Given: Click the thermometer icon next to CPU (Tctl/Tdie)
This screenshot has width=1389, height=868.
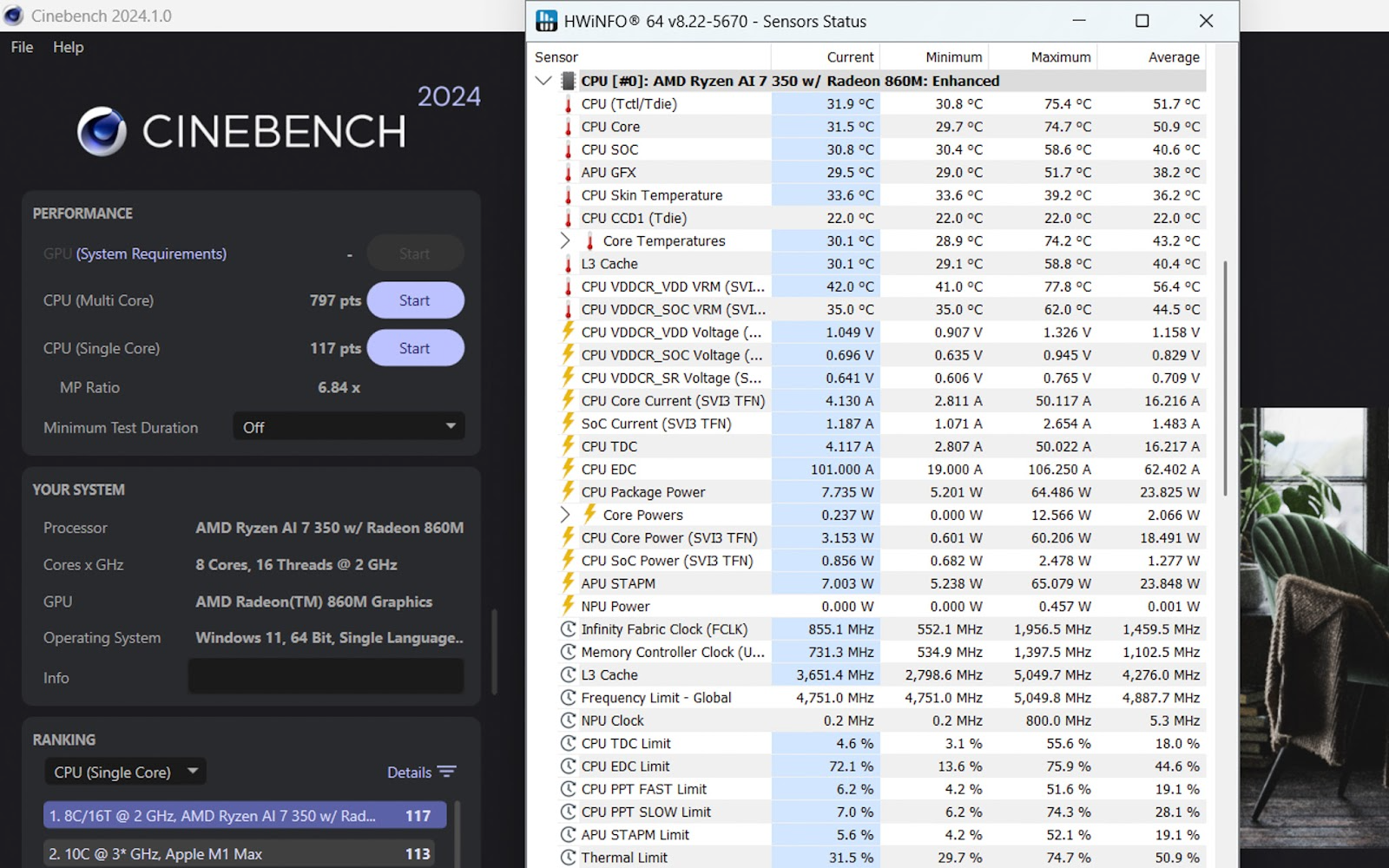Looking at the screenshot, I should point(569,104).
